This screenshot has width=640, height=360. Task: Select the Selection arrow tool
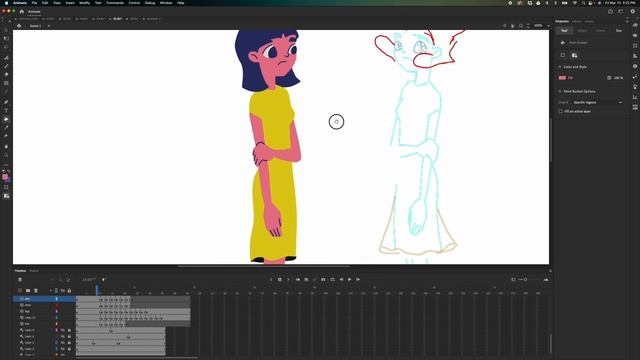pos(6,30)
